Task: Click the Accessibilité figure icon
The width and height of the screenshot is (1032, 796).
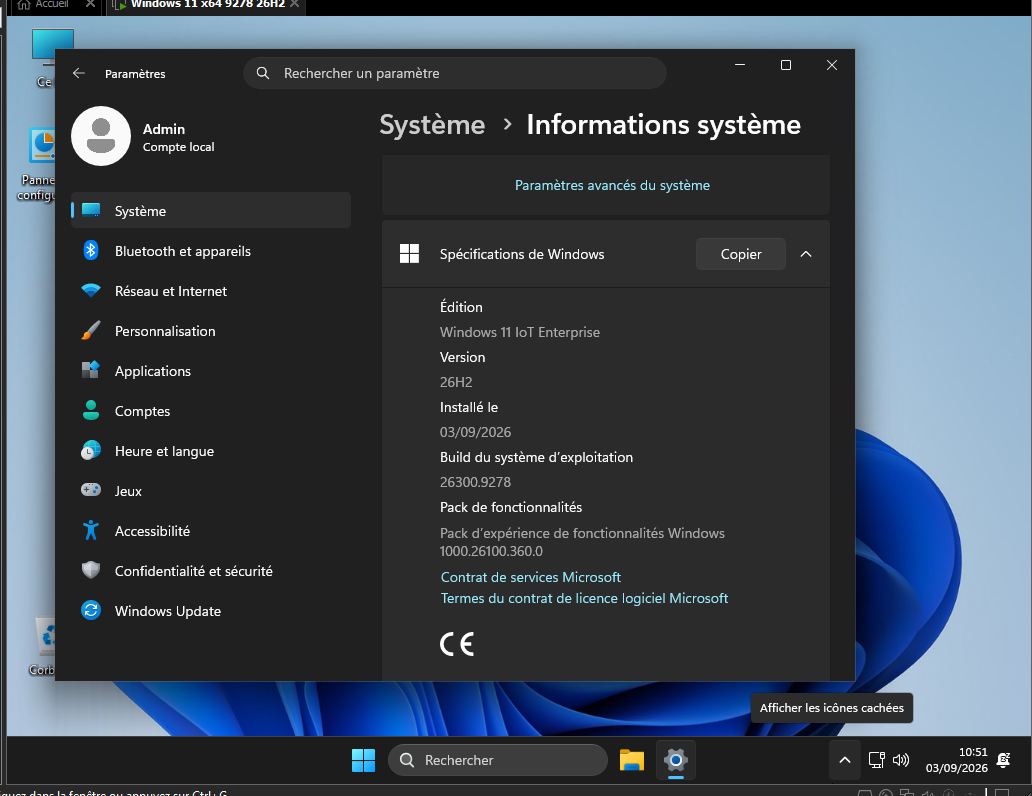Action: click(x=91, y=530)
